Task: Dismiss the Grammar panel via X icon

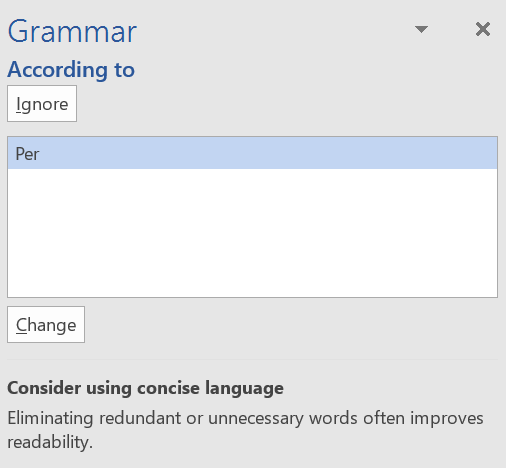Action: 483,29
